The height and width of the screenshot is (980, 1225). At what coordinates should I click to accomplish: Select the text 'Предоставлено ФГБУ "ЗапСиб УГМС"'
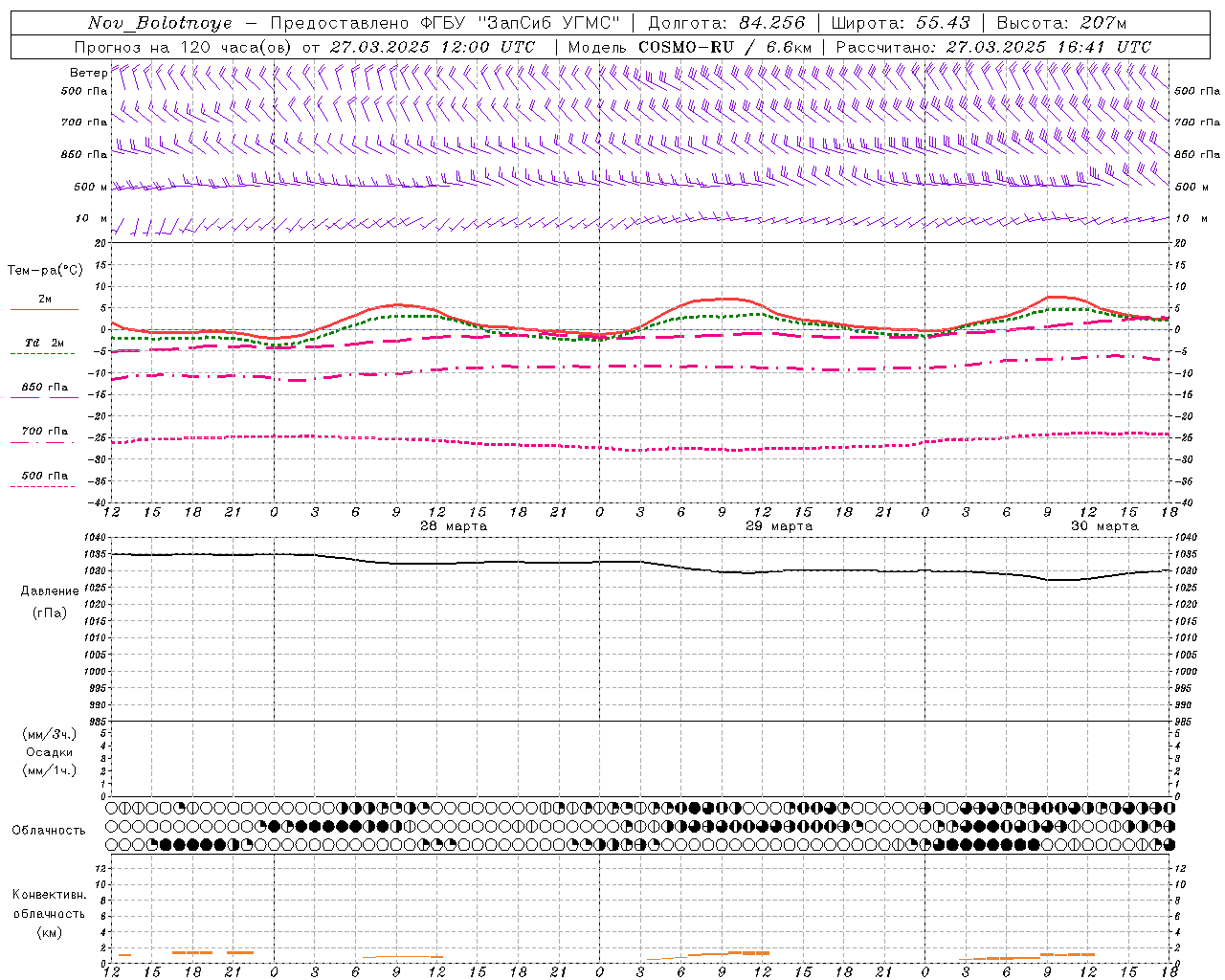click(x=446, y=23)
